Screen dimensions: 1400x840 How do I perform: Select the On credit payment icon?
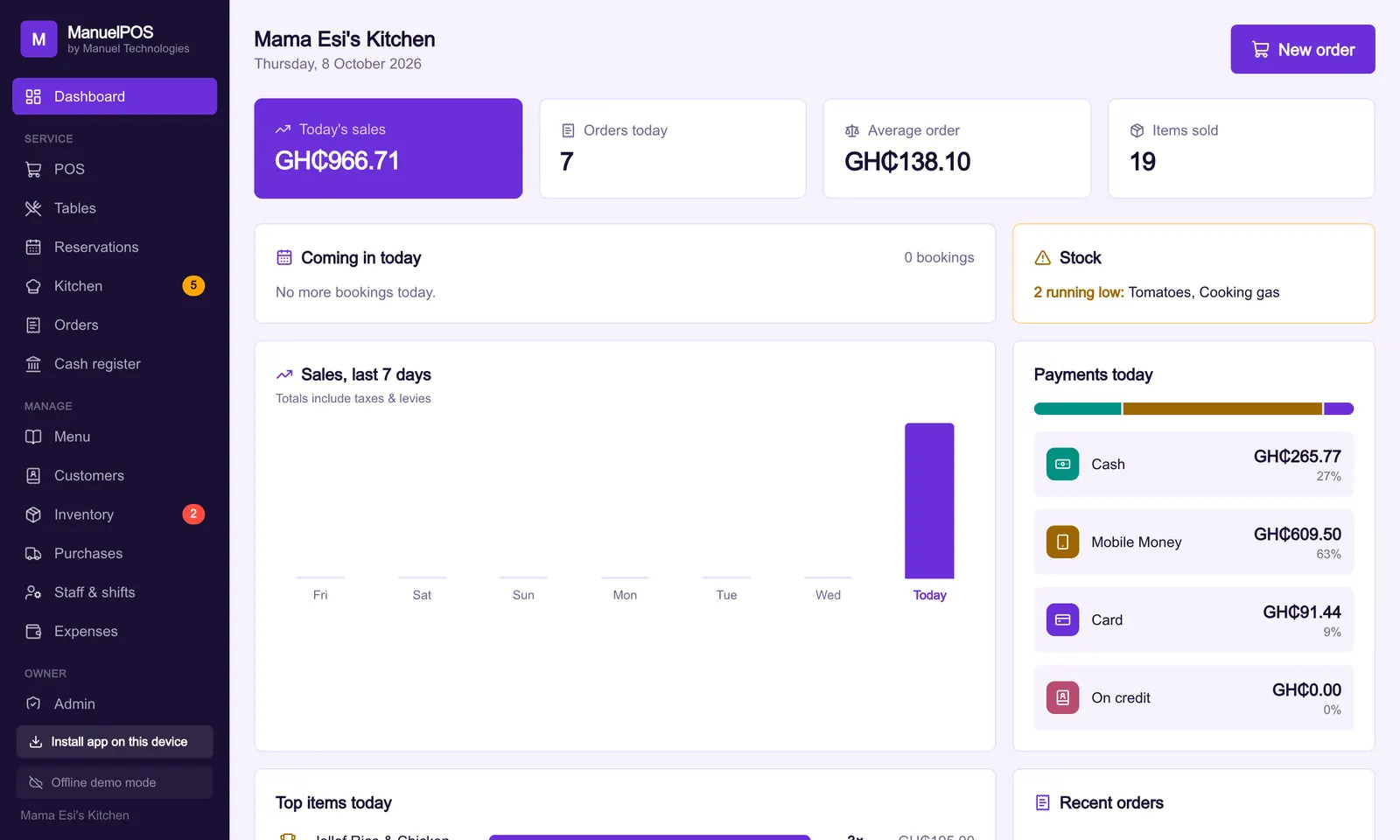tap(1062, 697)
